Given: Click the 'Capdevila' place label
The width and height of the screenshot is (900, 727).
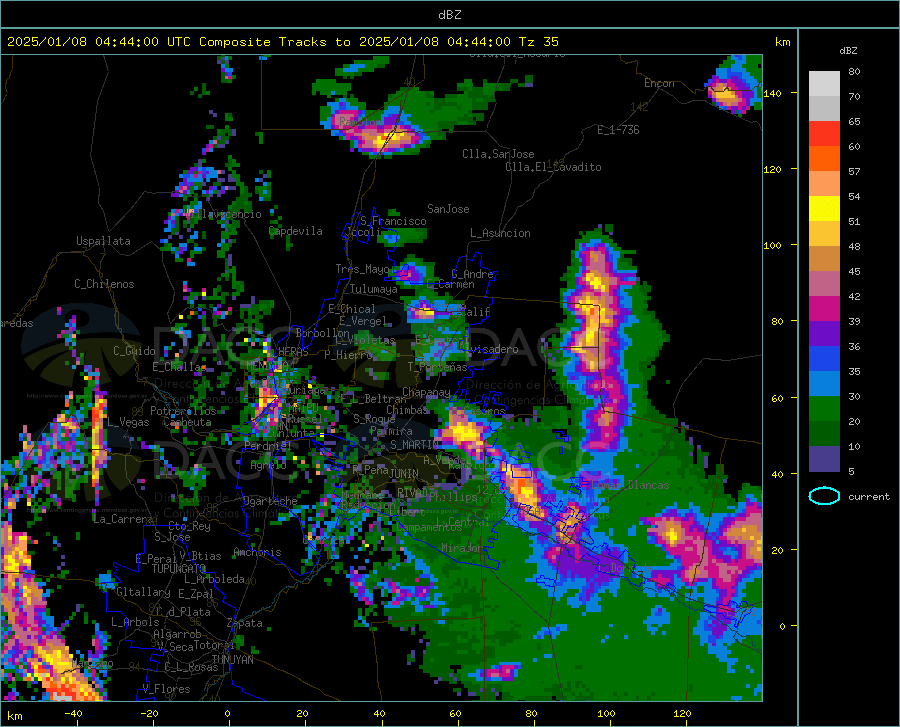Looking at the screenshot, I should click(x=296, y=231).
